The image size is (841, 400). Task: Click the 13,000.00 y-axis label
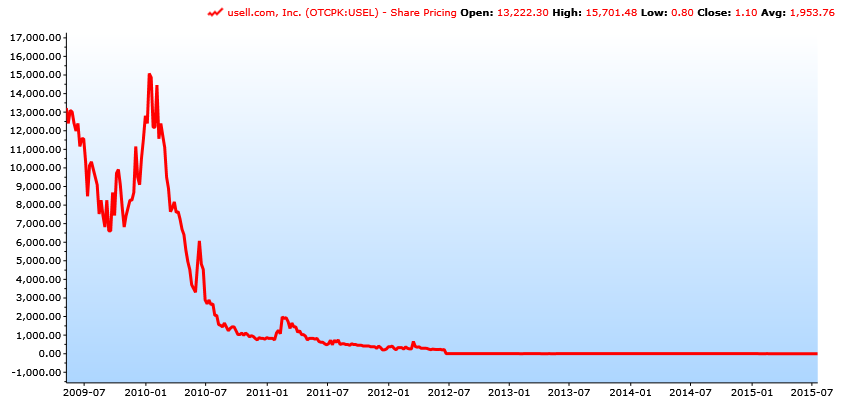pyautogui.click(x=34, y=112)
